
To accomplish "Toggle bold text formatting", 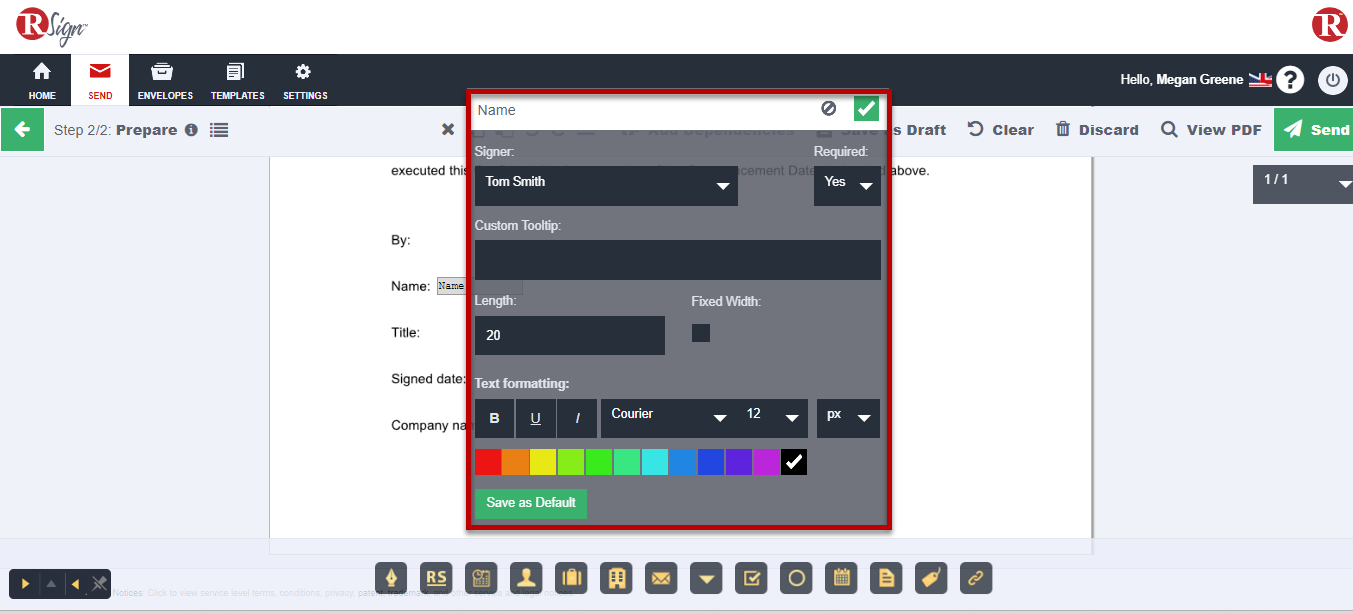I will click(494, 418).
